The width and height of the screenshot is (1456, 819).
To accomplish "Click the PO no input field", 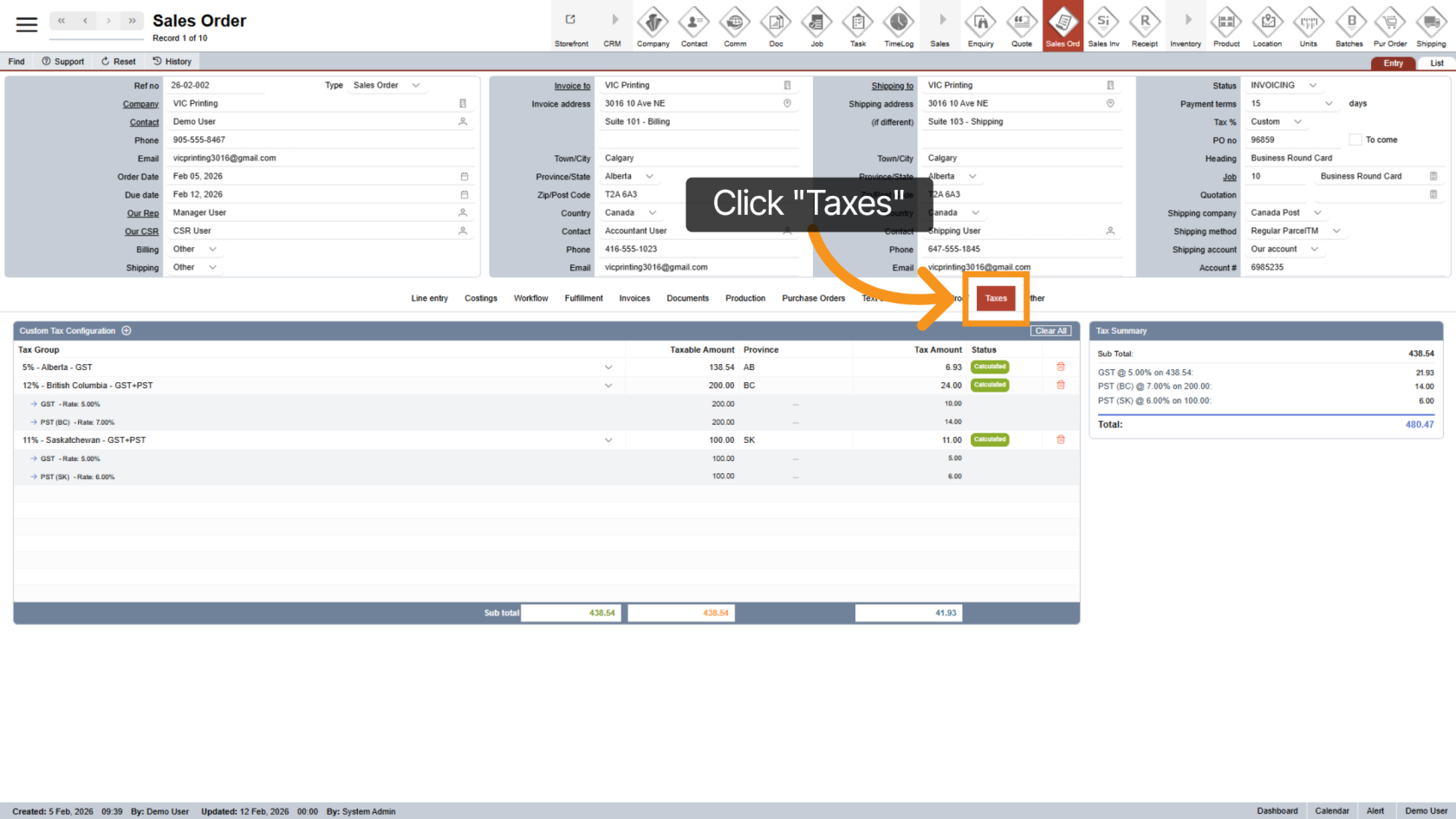I will coord(1293,140).
